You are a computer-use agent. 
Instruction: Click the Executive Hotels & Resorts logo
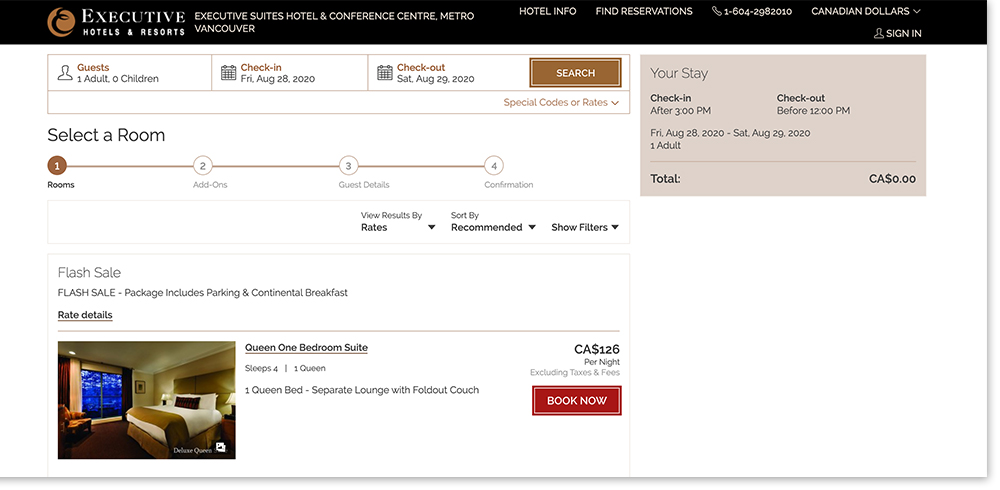click(116, 22)
